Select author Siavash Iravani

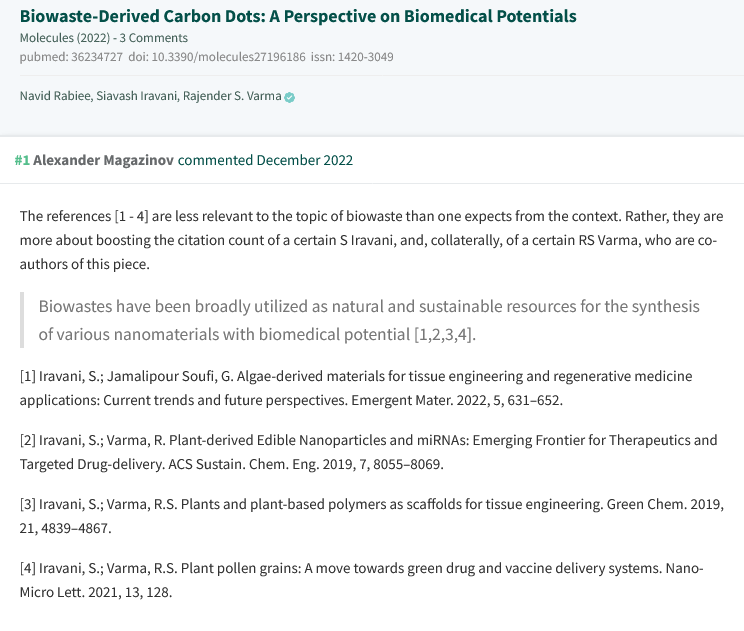(139, 96)
